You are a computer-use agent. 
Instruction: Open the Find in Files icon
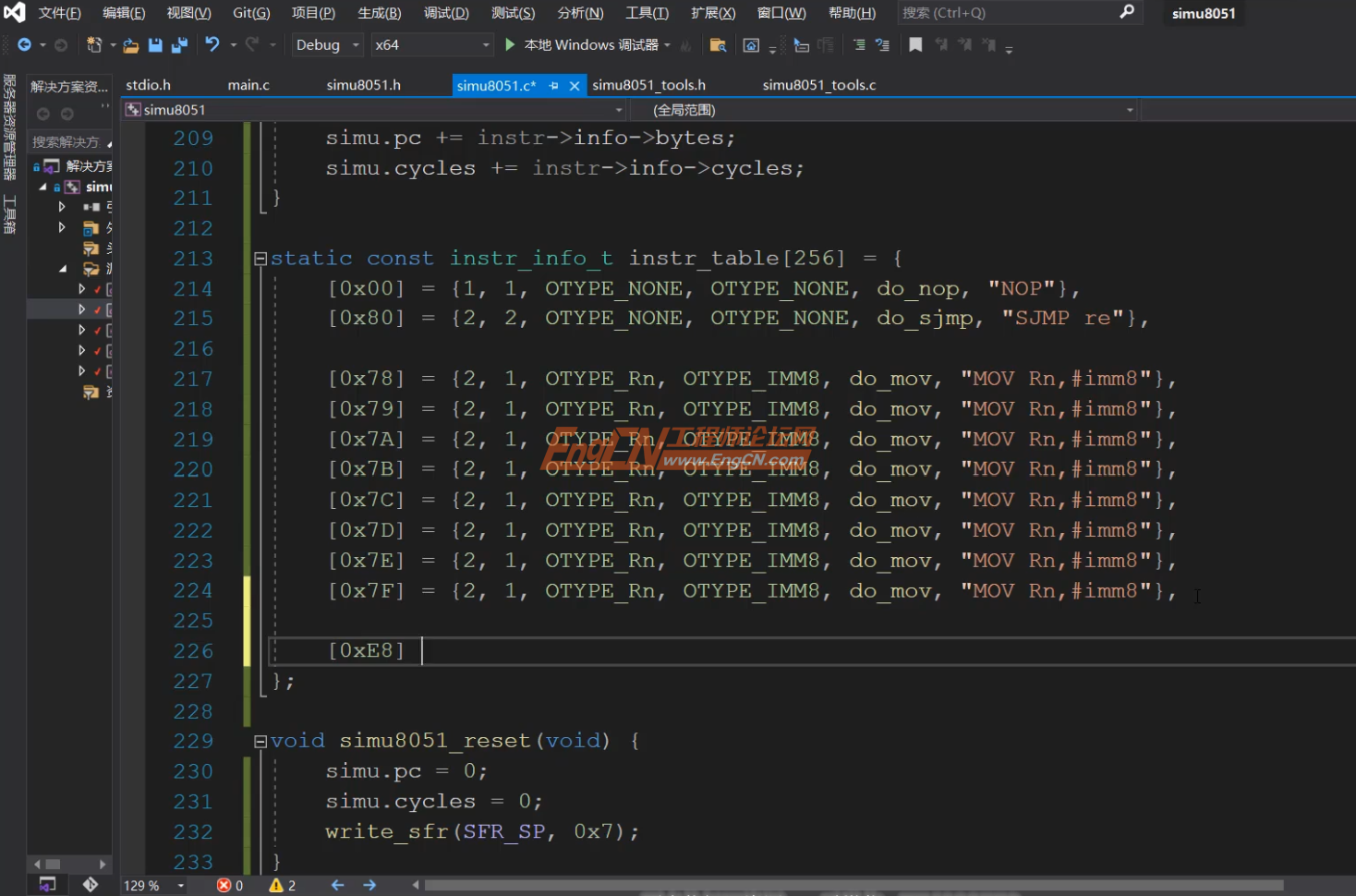click(718, 44)
